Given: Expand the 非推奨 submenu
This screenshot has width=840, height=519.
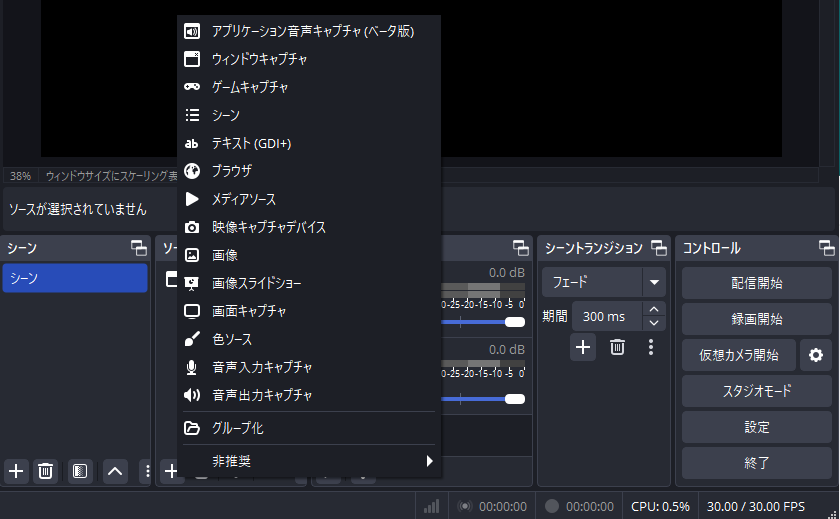Looking at the screenshot, I should click(x=310, y=461).
